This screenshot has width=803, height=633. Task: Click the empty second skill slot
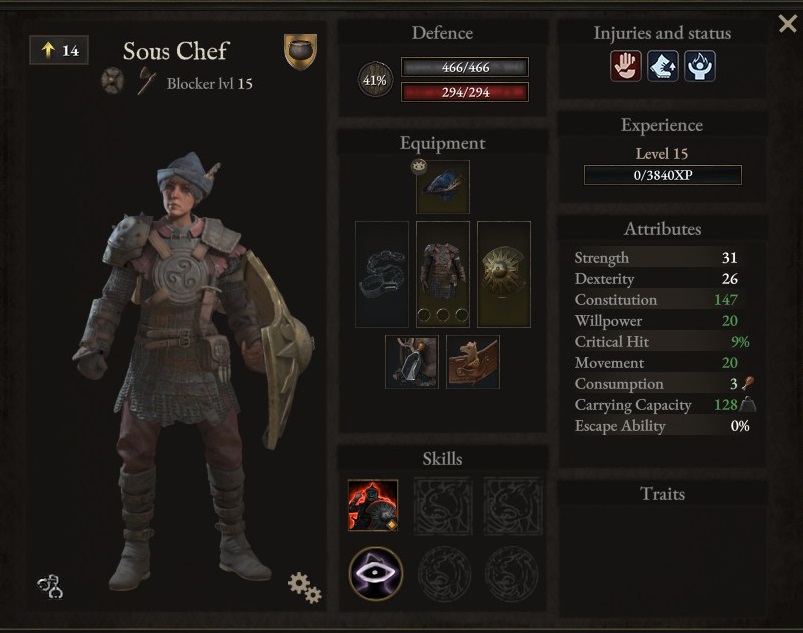(443, 506)
